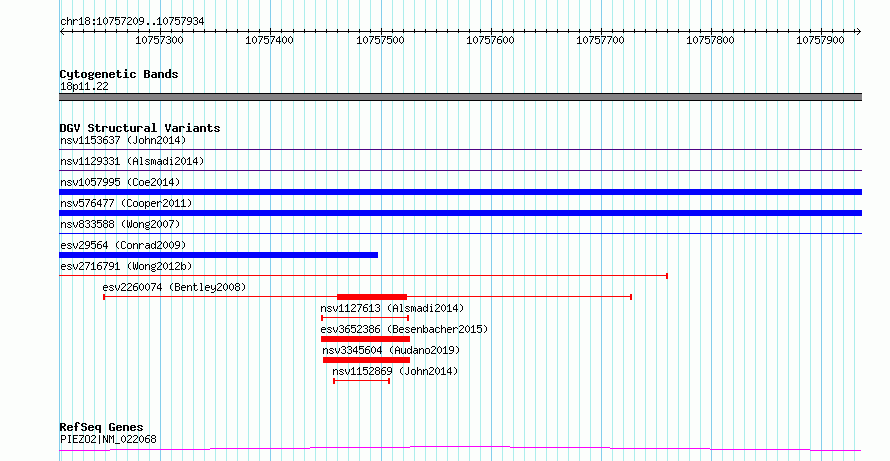Image resolution: width=890 pixels, height=461 pixels.
Task: Open variant nsv1152869 (John2014) label
Action: 395,371
